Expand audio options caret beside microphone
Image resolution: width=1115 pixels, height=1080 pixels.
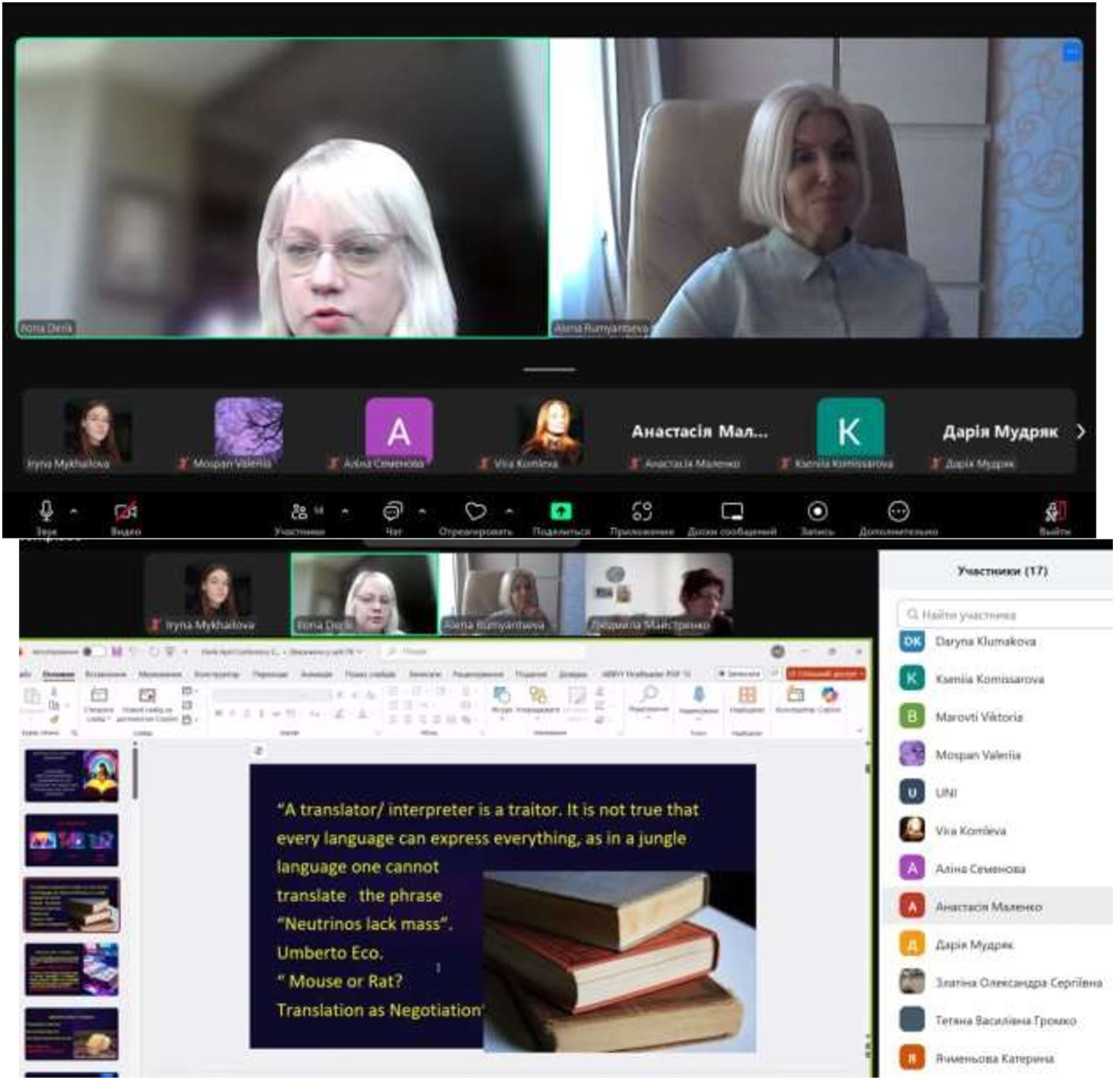tap(74, 511)
